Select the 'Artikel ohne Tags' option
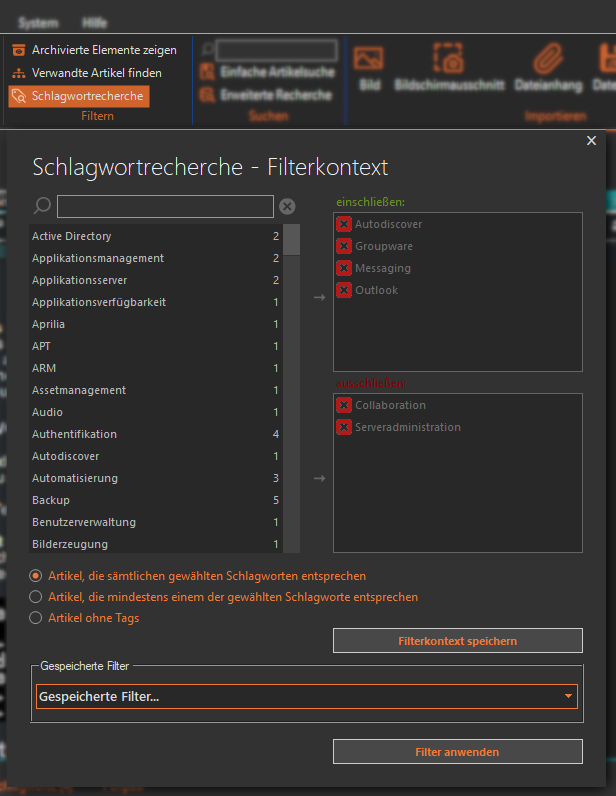 coord(36,618)
